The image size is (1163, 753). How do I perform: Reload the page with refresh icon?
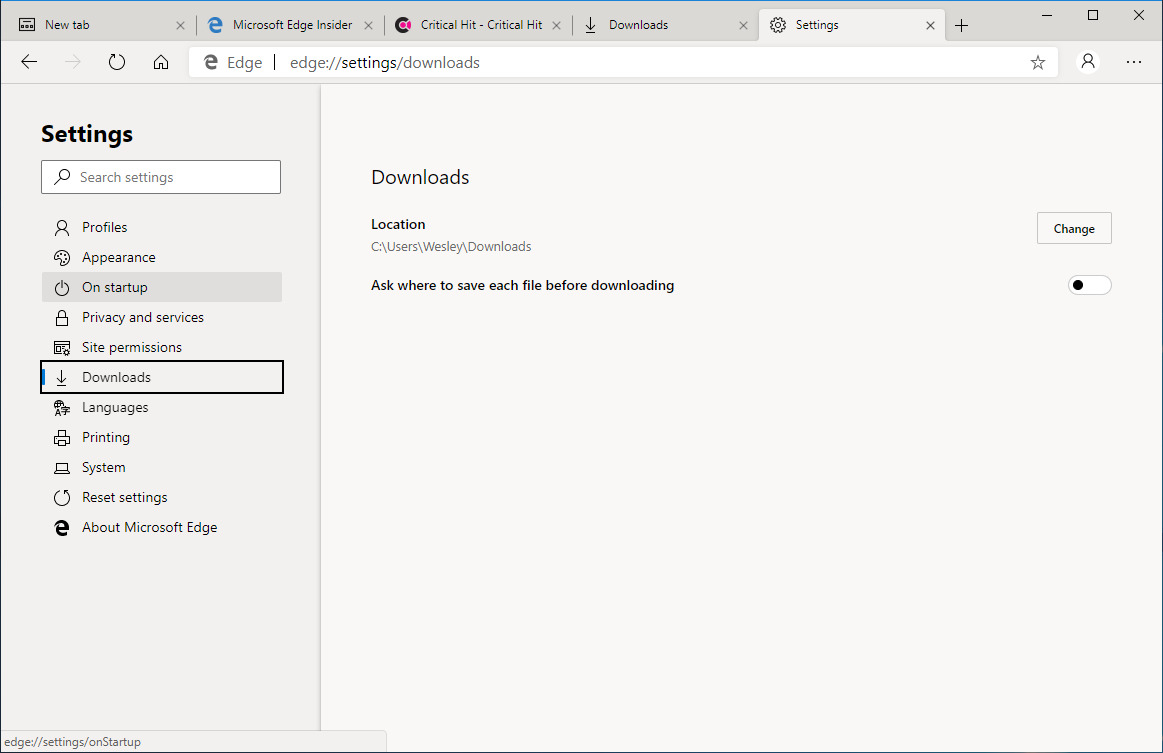click(117, 62)
